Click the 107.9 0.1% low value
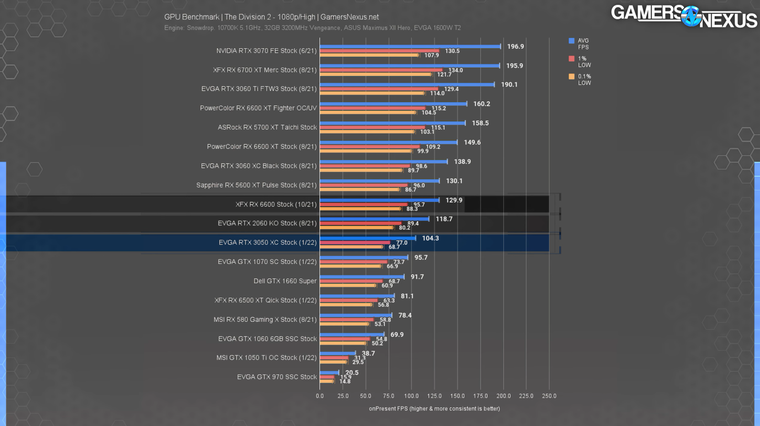 431,55
